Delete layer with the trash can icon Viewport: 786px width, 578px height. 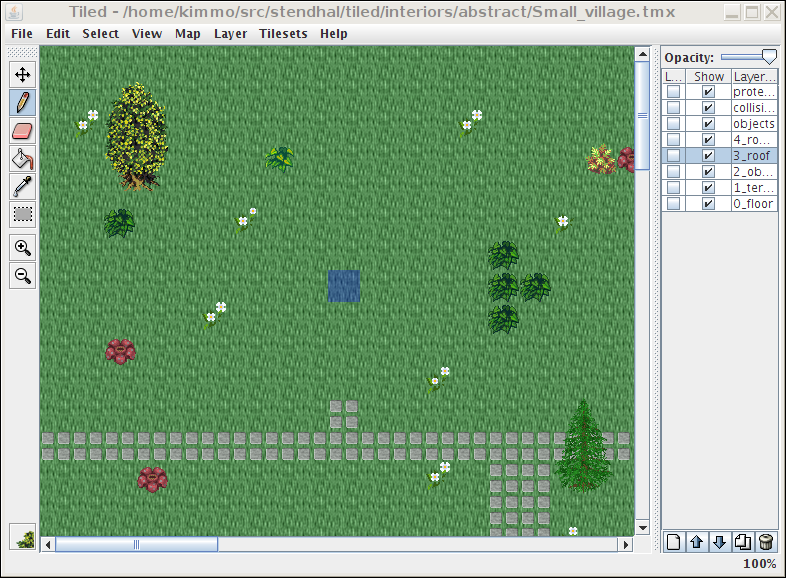coord(766,542)
